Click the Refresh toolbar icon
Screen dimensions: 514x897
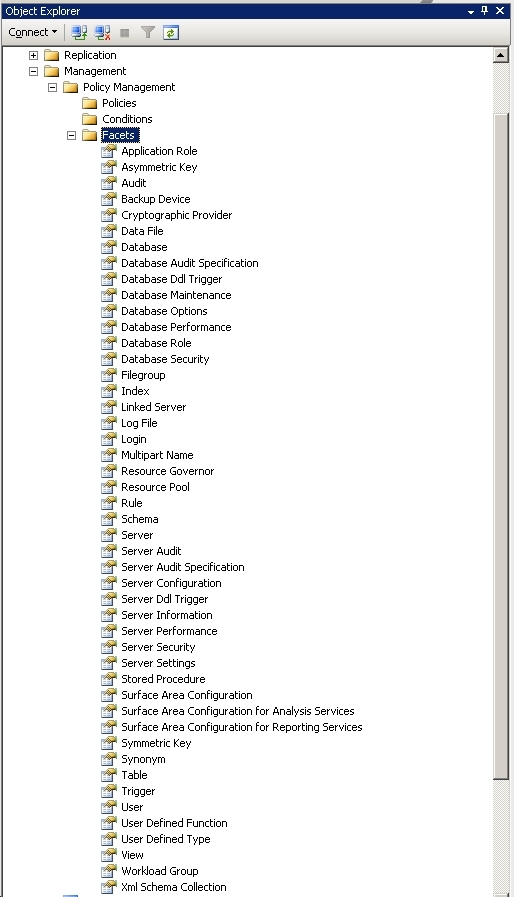(x=171, y=33)
